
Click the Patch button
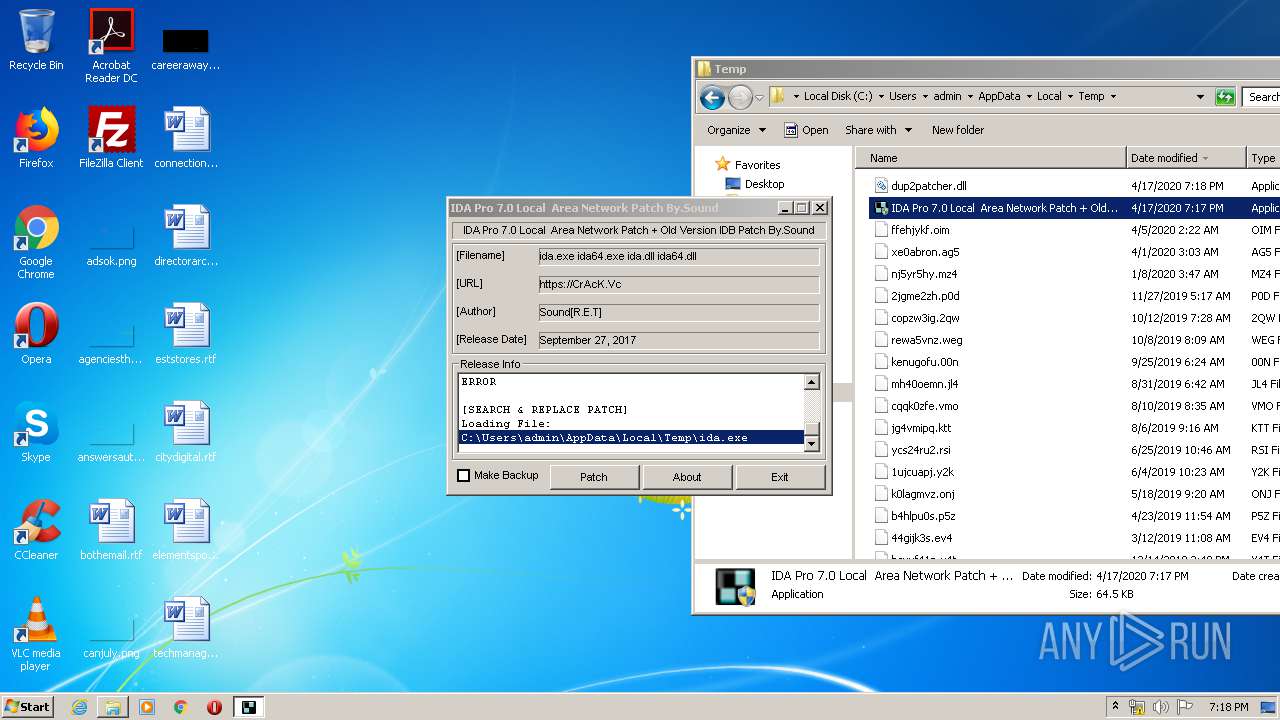coord(594,477)
